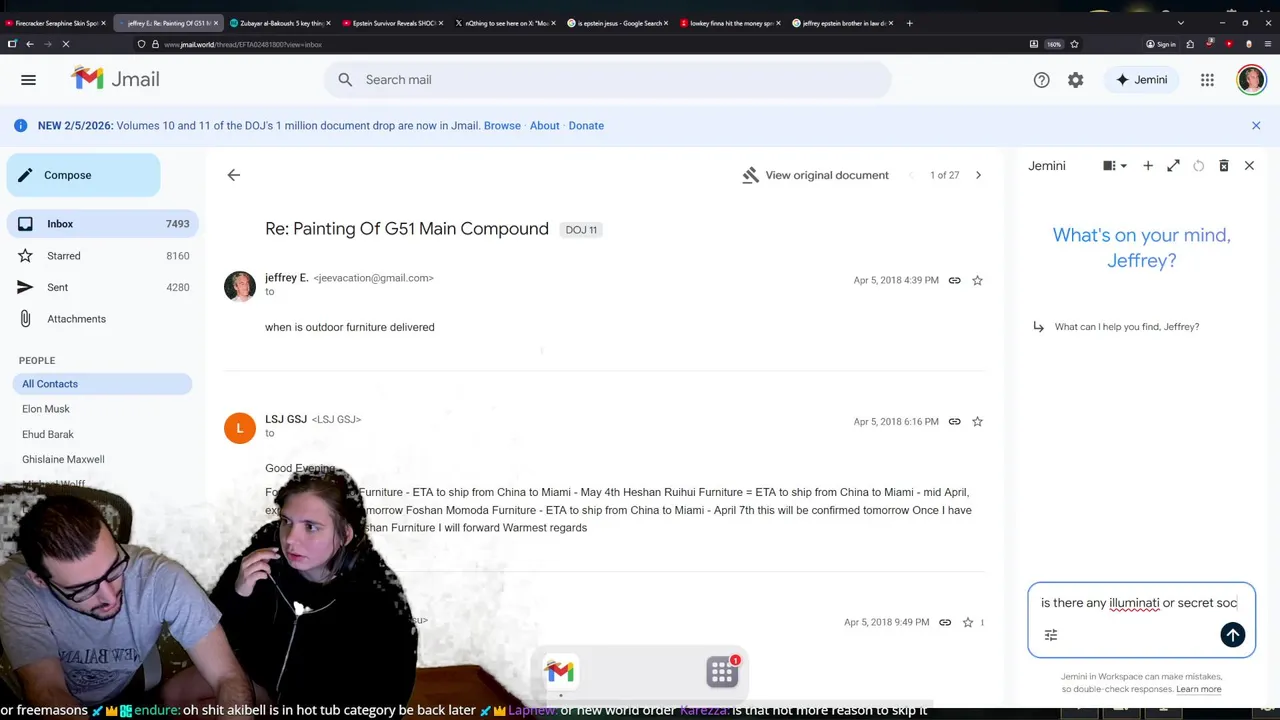Delete the Jemini conversation
This screenshot has height=720, width=1280.
1223,166
